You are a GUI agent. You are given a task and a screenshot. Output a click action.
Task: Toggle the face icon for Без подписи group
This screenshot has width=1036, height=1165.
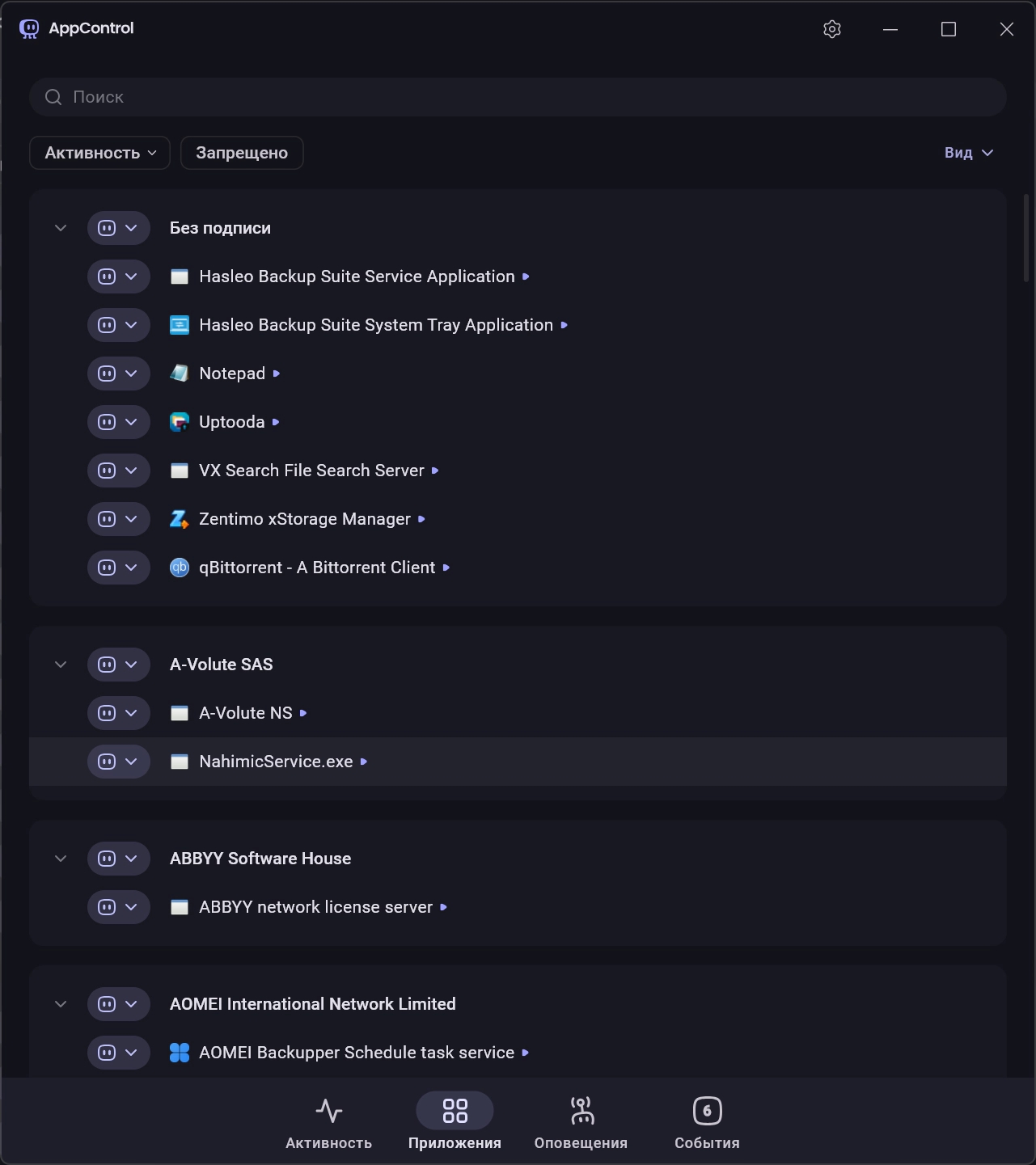[x=107, y=228]
